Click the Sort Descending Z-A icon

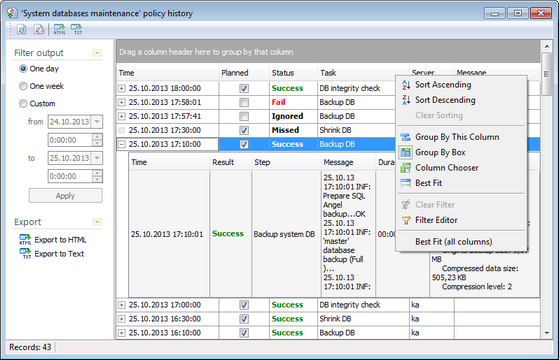click(x=406, y=100)
